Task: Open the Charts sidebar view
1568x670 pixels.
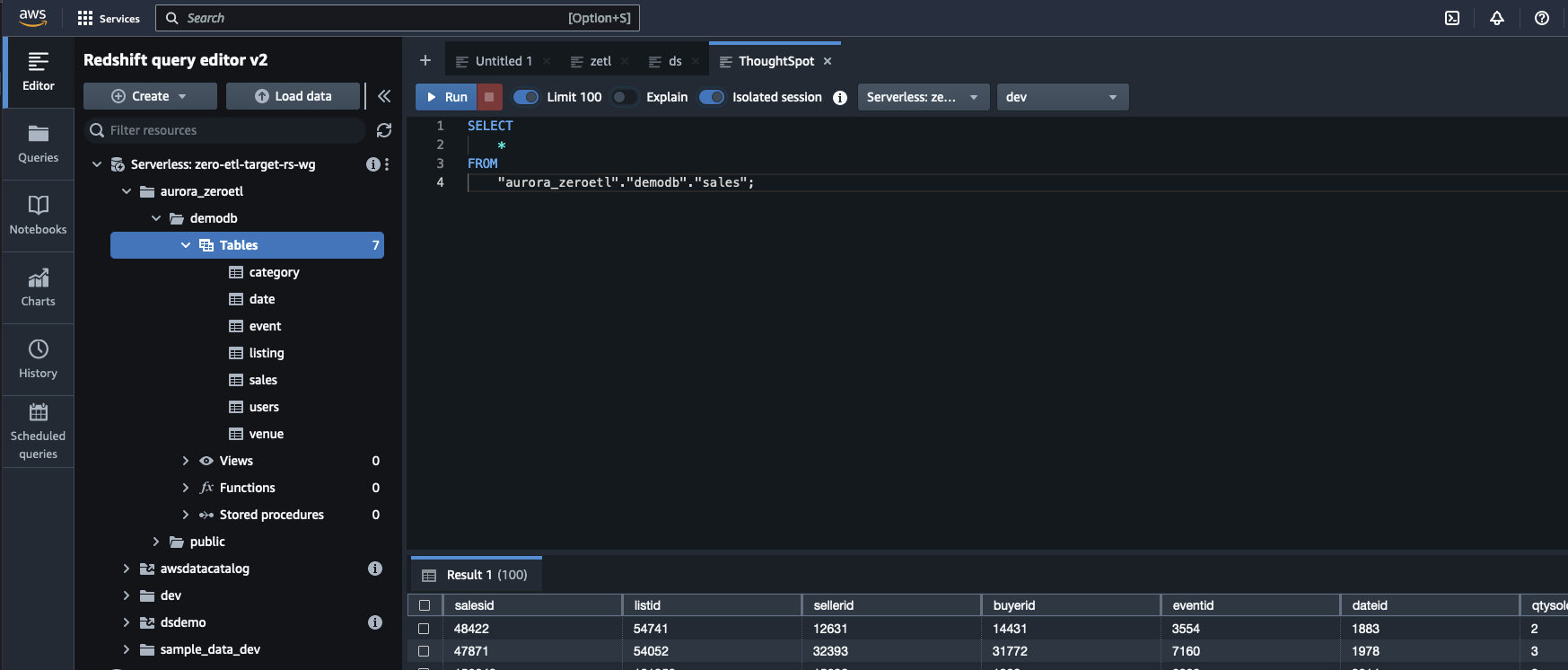Action: (39, 287)
